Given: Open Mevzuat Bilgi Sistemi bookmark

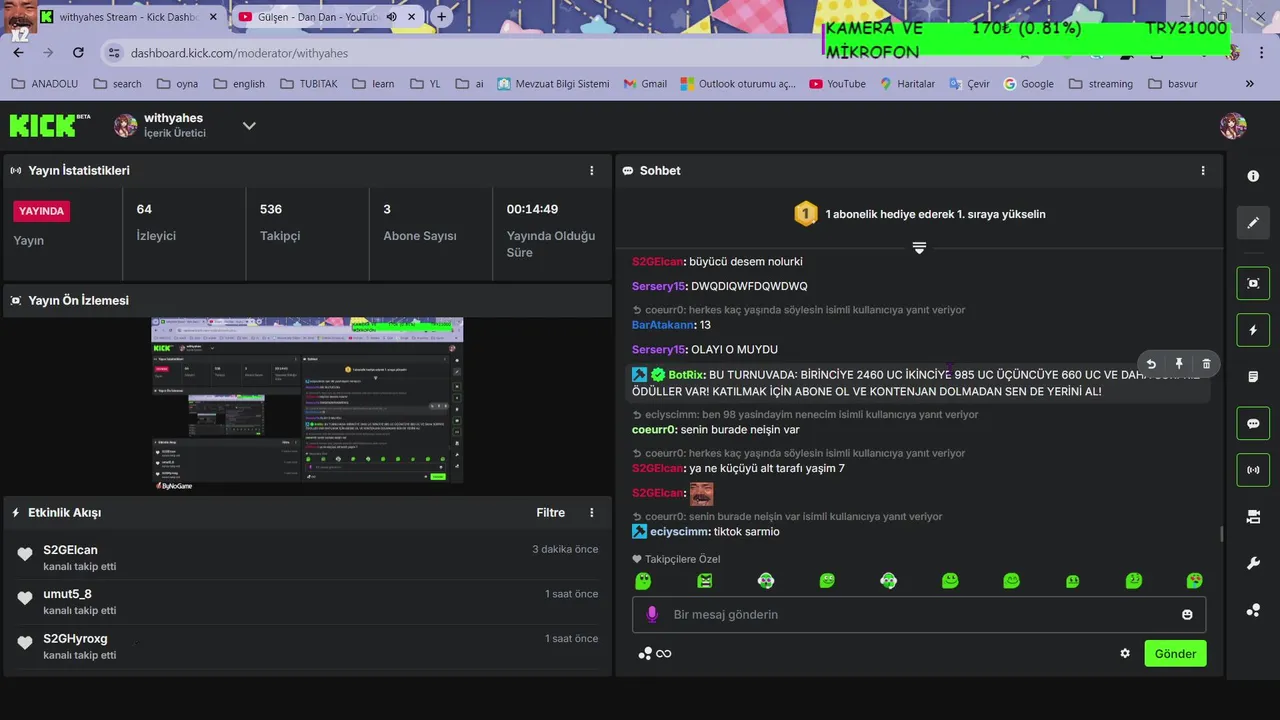Looking at the screenshot, I should [x=553, y=84].
